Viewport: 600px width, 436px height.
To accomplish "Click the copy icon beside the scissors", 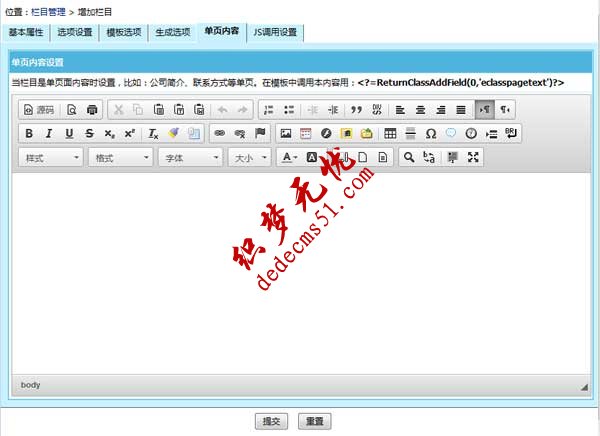I will (x=138, y=110).
